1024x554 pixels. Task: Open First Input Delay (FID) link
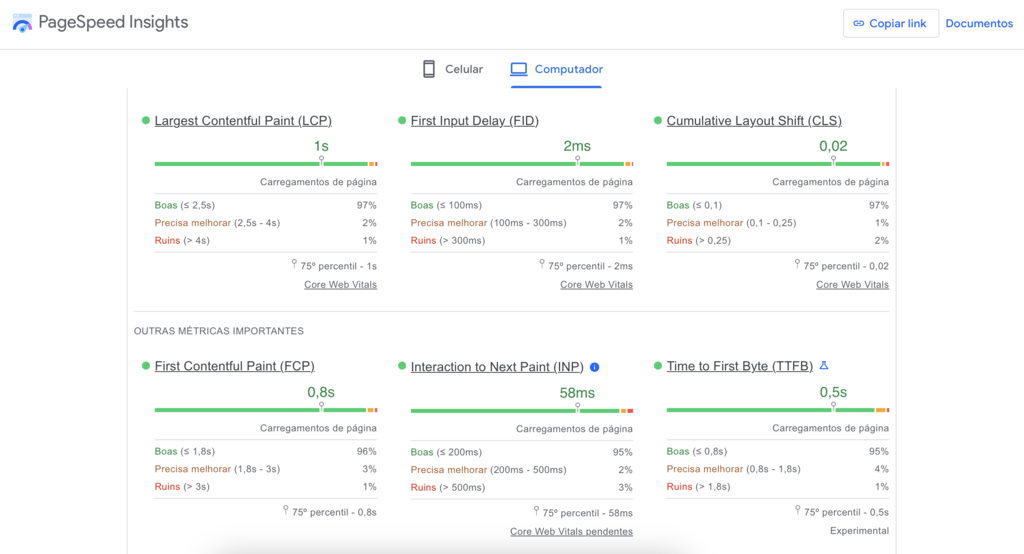(475, 121)
